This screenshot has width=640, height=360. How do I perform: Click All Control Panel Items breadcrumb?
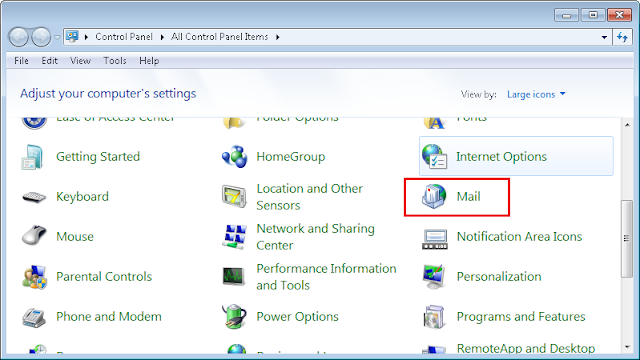pyautogui.click(x=219, y=37)
